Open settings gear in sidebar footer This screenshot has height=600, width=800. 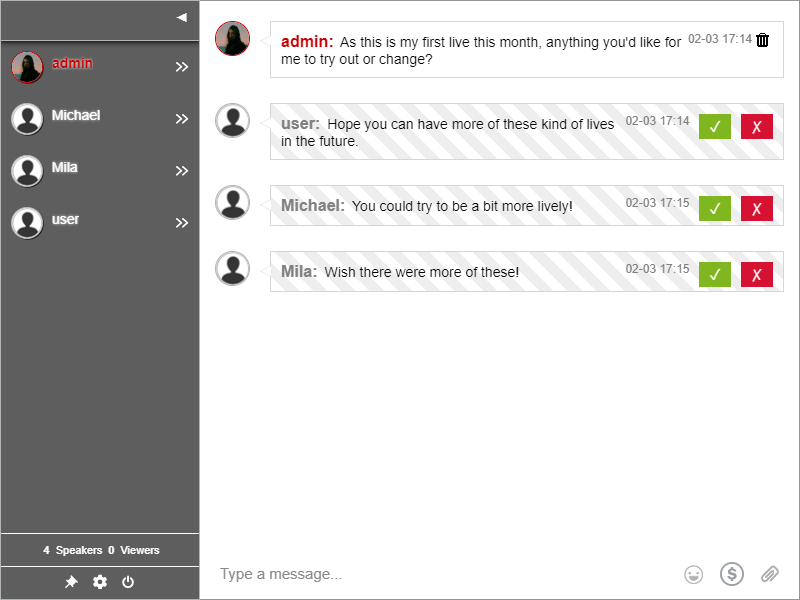coord(100,582)
